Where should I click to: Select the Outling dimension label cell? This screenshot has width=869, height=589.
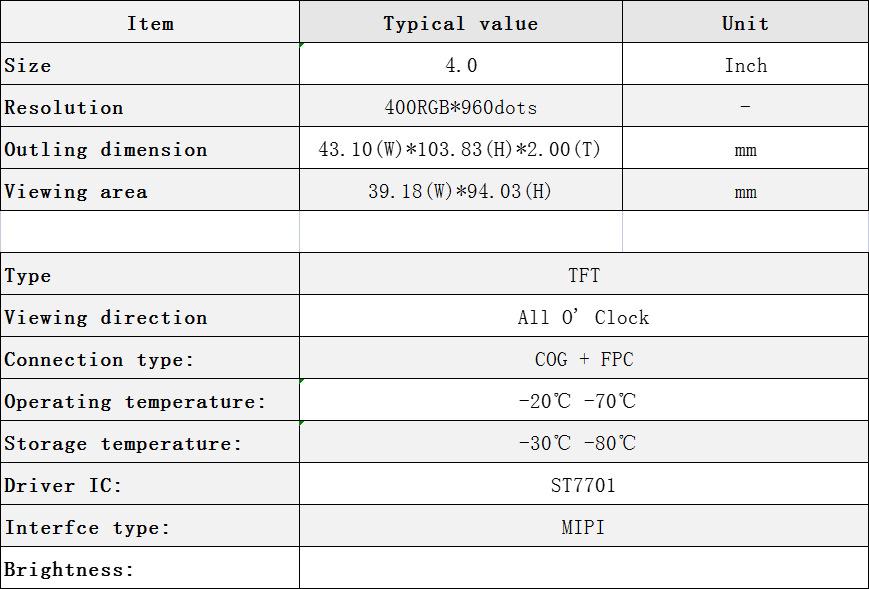[x=150, y=148]
